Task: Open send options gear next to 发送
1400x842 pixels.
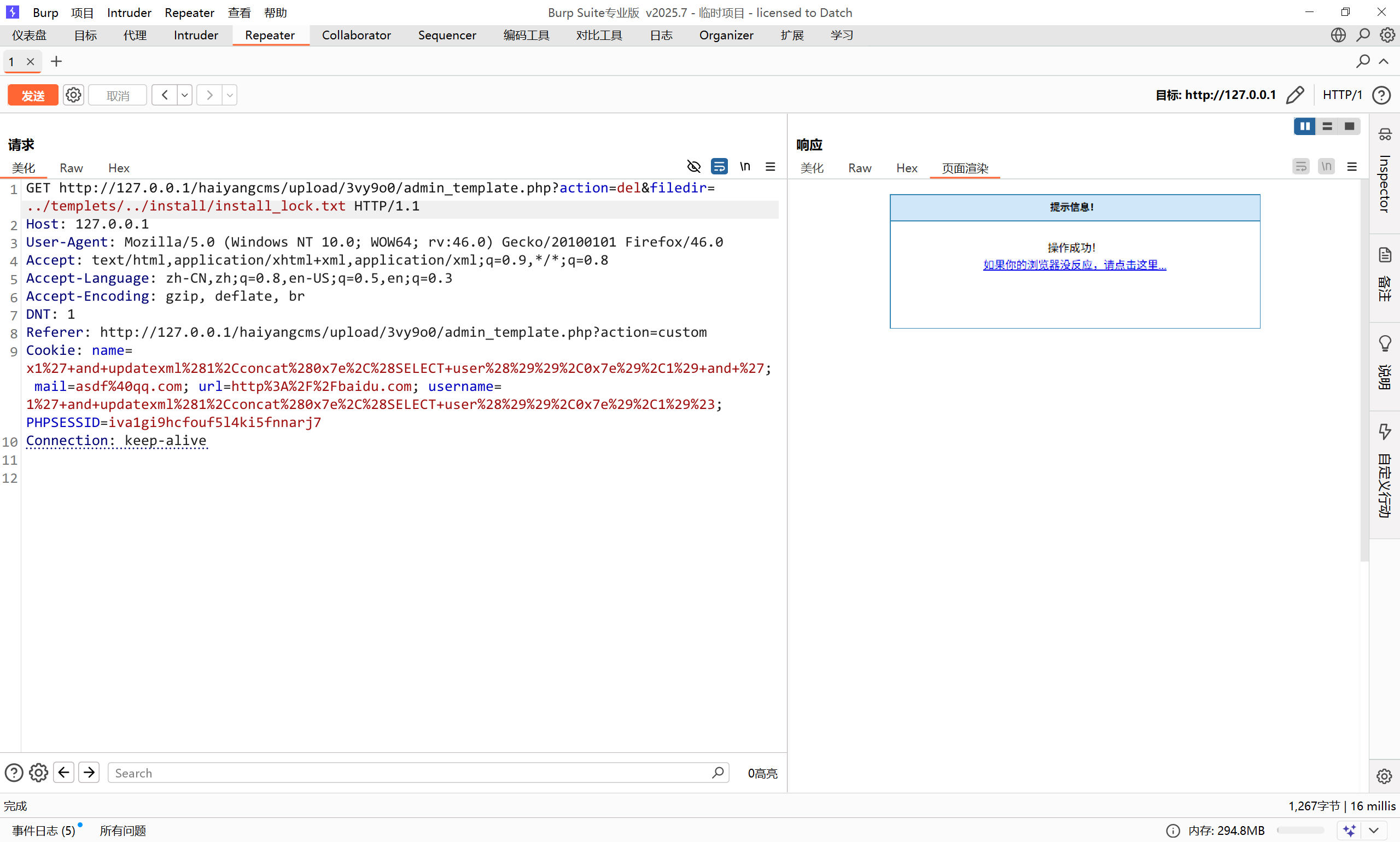Action: (73, 95)
